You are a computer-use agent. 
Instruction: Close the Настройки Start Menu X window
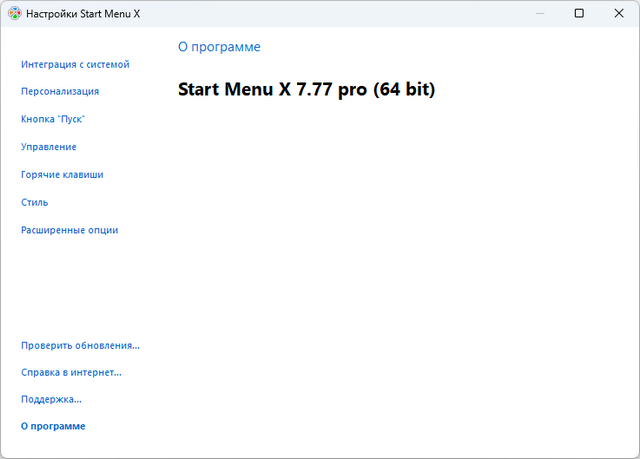[619, 13]
